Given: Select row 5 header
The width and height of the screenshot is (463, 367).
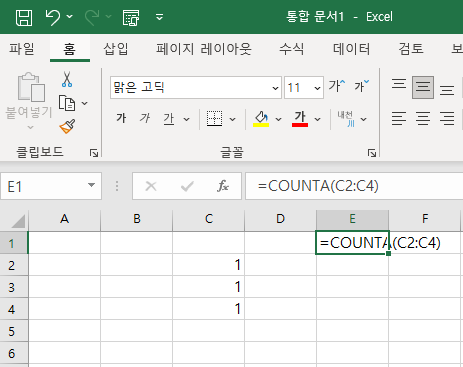Looking at the screenshot, I should (14, 331).
